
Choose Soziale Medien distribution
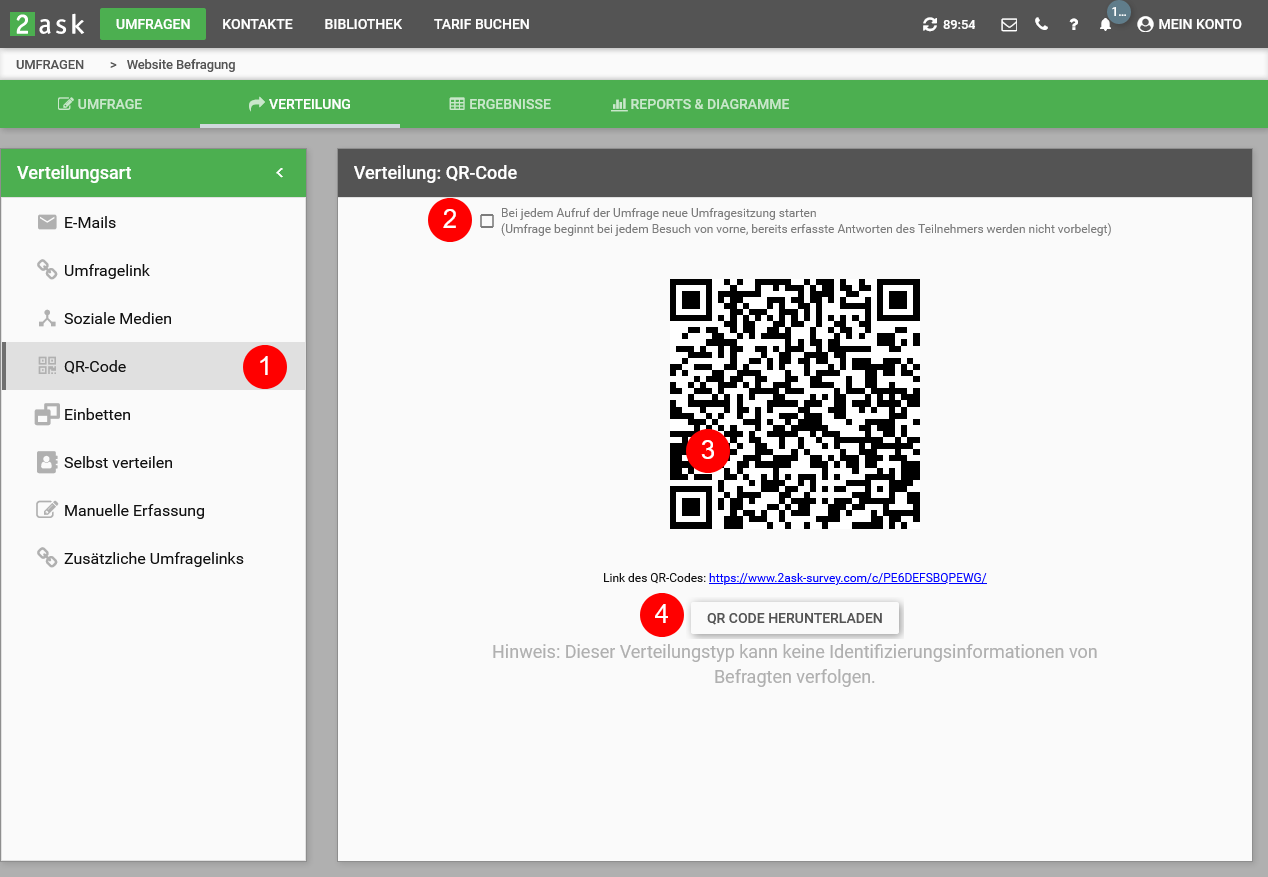[154, 318]
